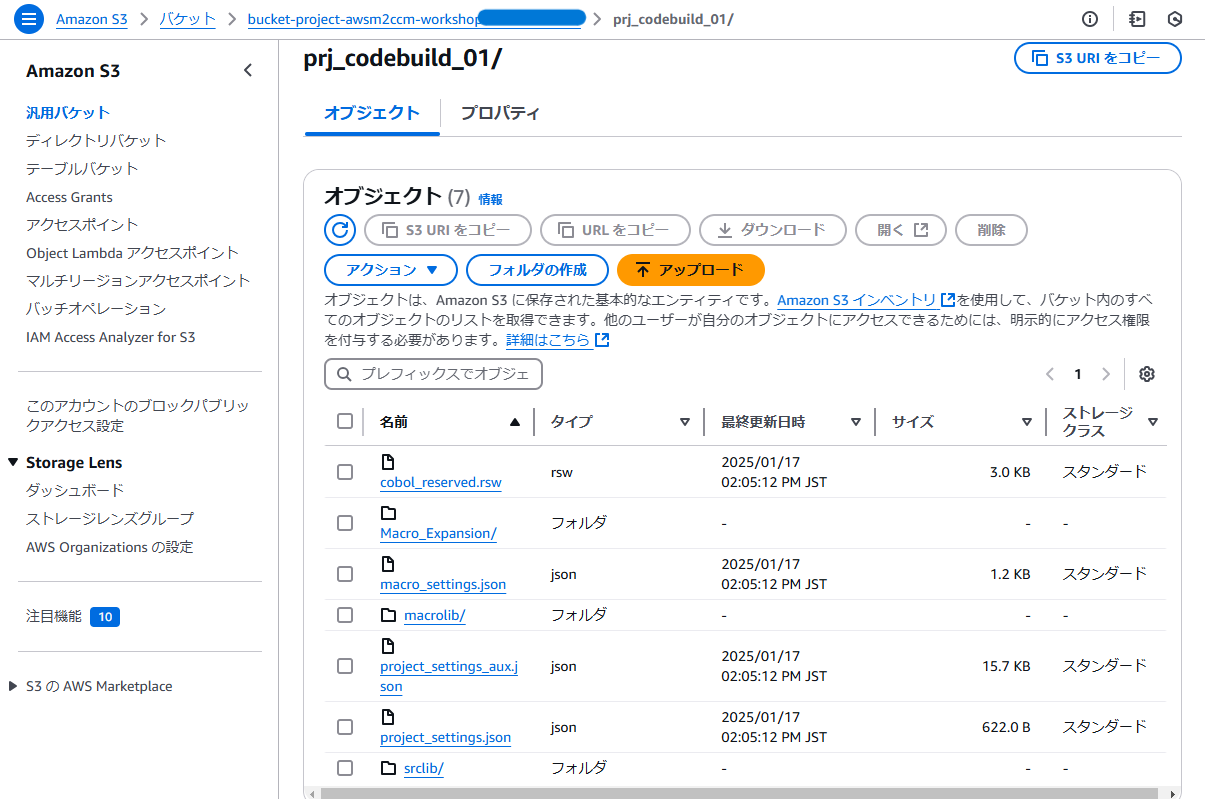
Task: Click フォルダの作成 button
Action: pos(537,270)
